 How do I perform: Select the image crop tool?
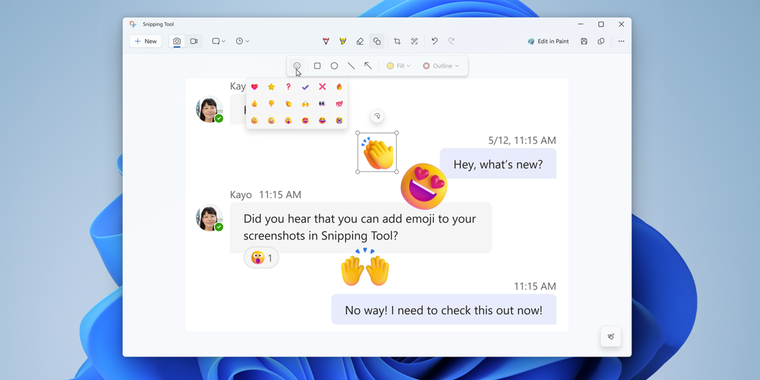coord(397,42)
